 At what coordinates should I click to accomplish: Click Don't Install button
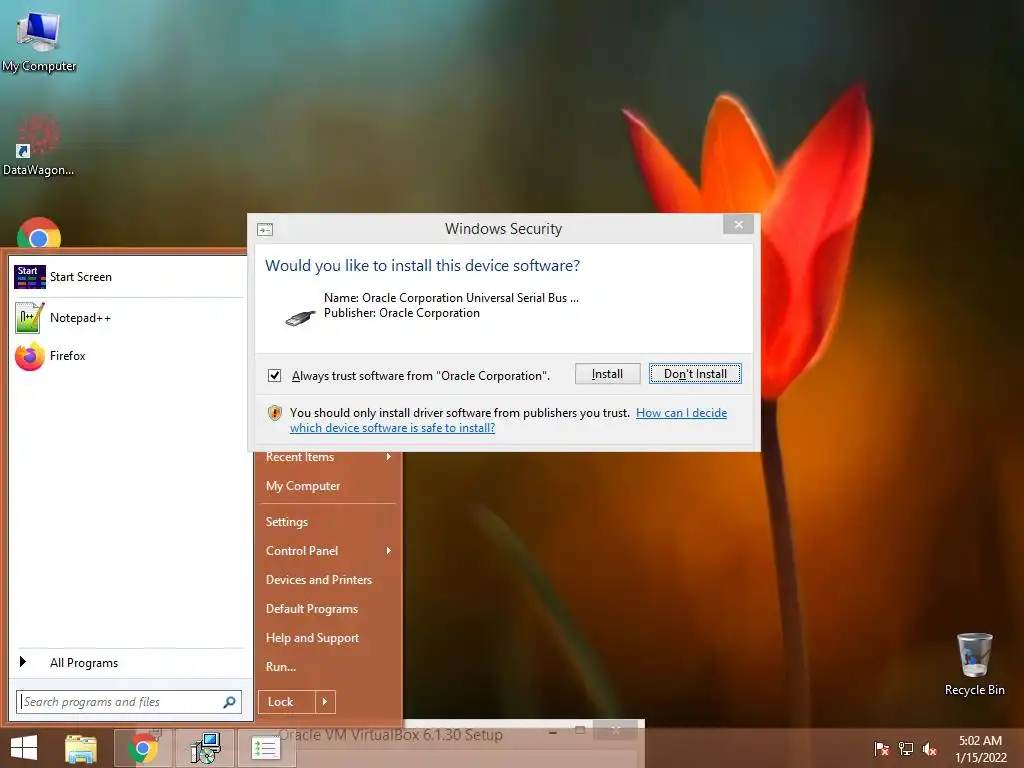tap(695, 374)
